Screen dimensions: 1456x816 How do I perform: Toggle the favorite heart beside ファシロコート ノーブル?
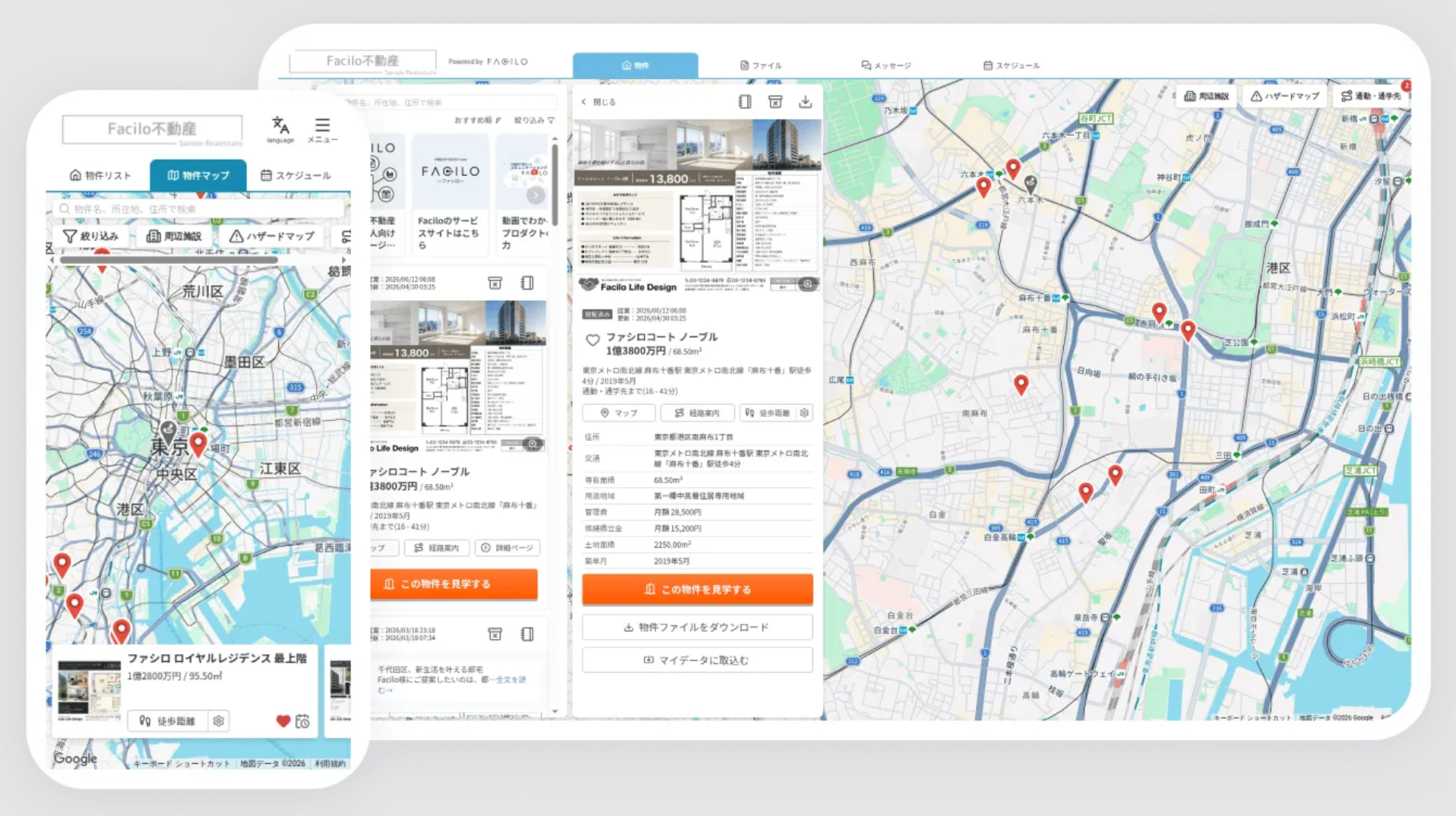coord(593,340)
